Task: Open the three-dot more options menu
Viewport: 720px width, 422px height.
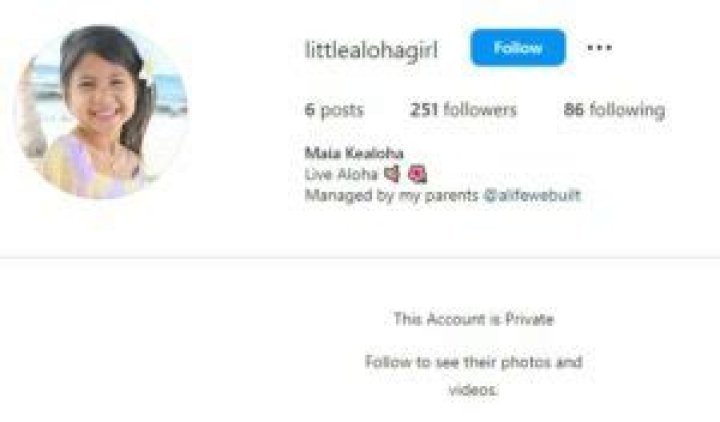Action: click(599, 47)
